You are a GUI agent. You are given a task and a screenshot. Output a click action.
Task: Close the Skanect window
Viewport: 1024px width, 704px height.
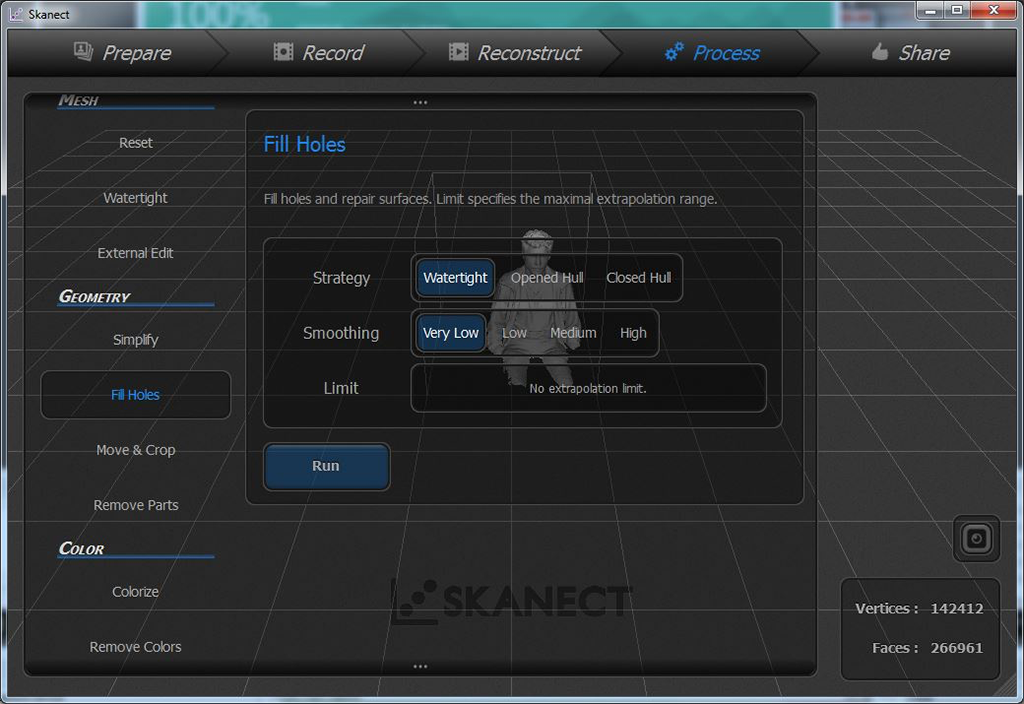994,10
